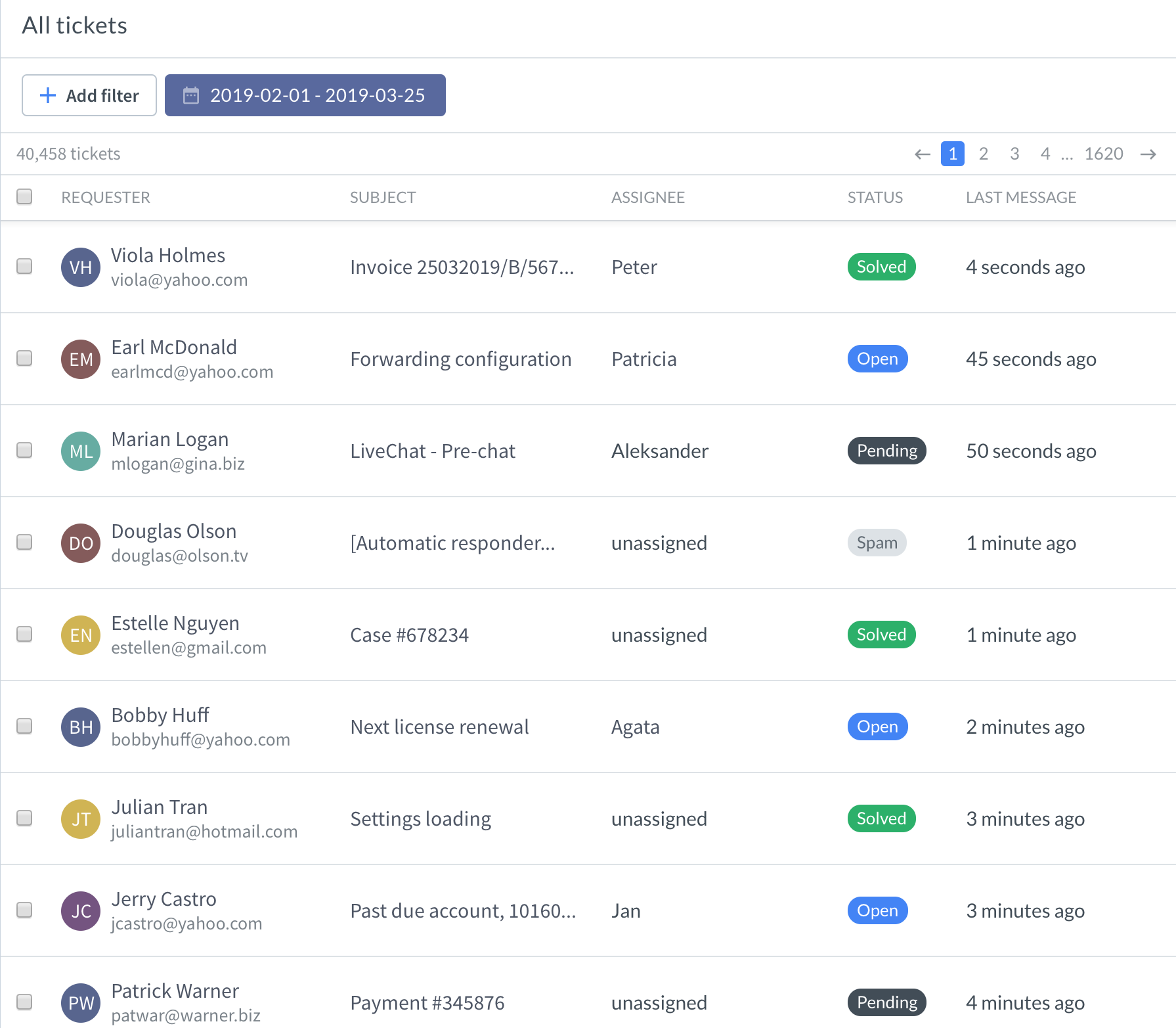
Task: Click the REQUESTER column header
Action: pyautogui.click(x=106, y=197)
